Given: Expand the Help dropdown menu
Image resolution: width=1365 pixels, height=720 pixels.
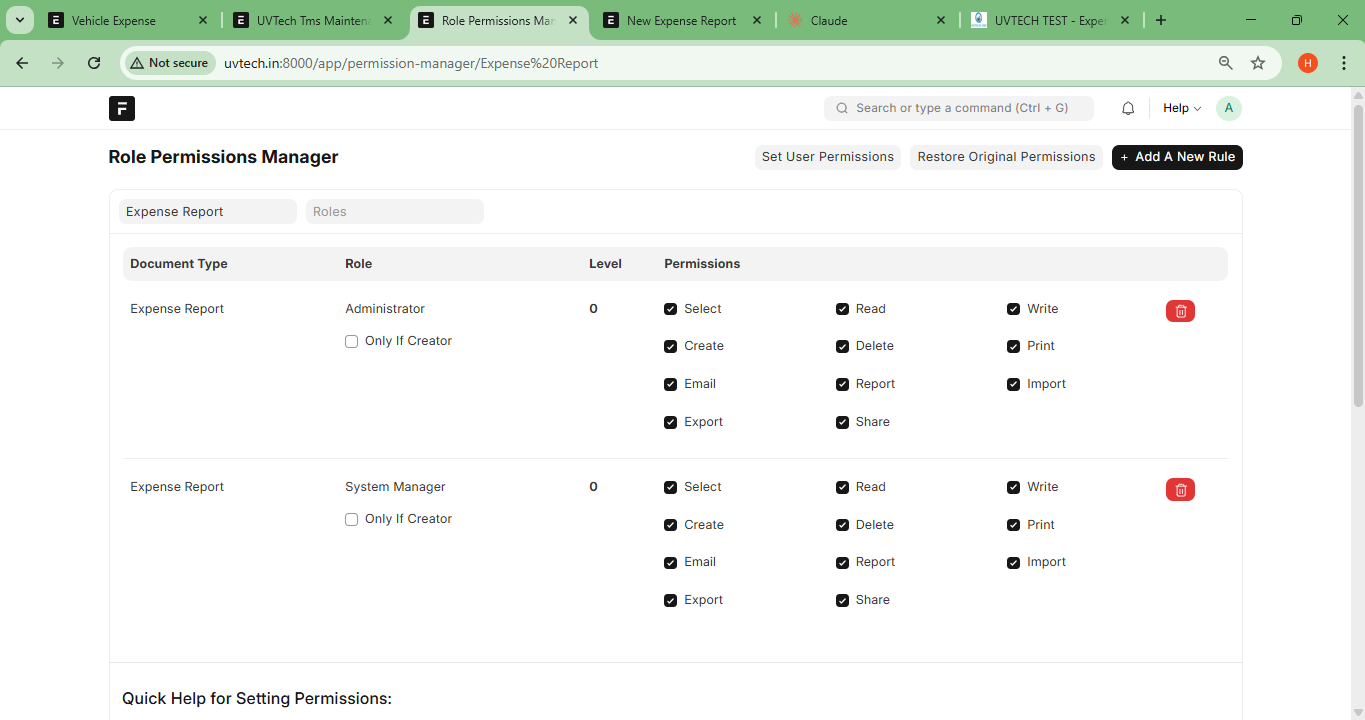Looking at the screenshot, I should [1181, 108].
